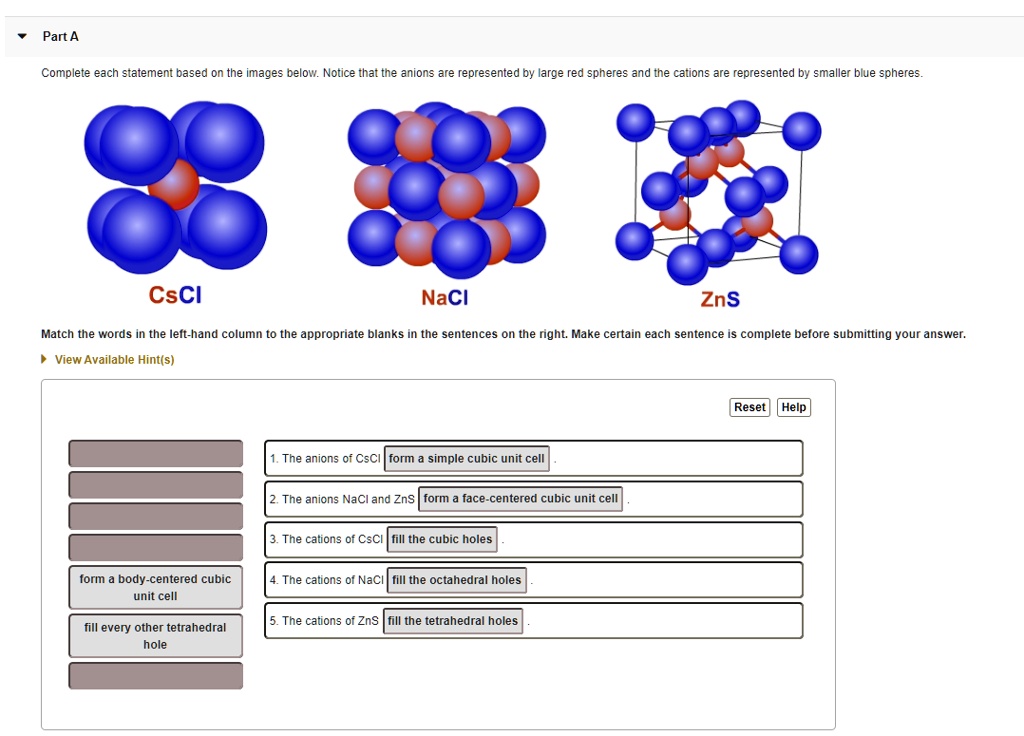Click the topmost empty word tile
The height and width of the screenshot is (736, 1024).
tap(155, 452)
